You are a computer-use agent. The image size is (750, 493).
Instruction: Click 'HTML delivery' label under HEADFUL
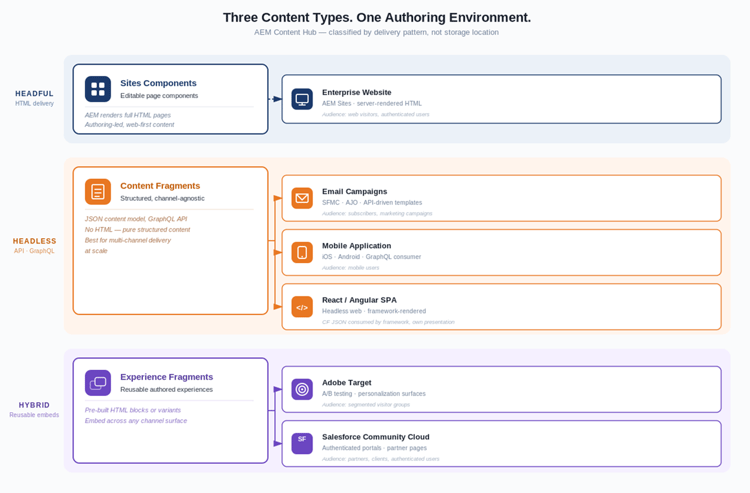coord(34,104)
